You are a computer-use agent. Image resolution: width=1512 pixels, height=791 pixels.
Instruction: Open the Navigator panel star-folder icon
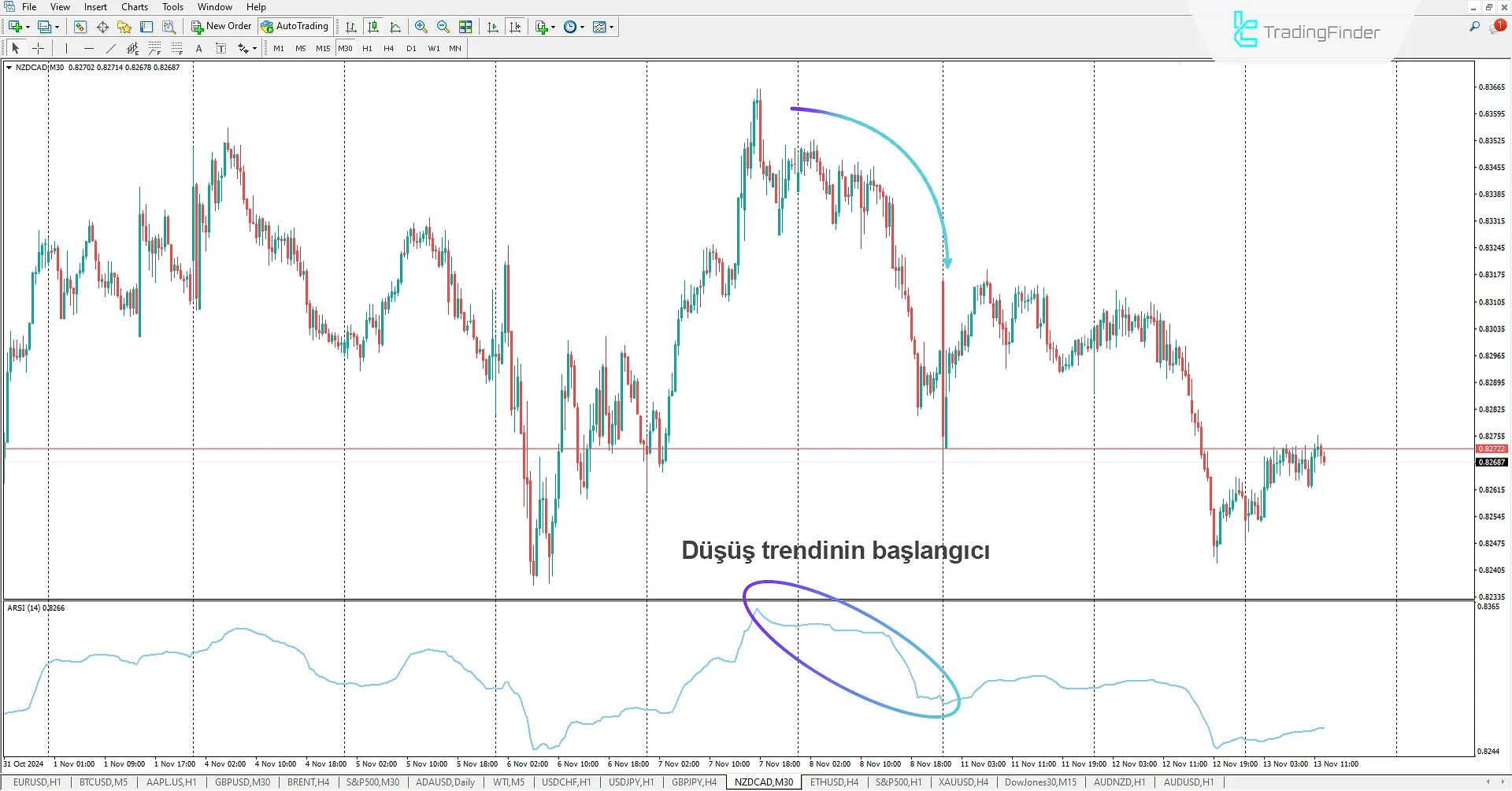(x=124, y=27)
